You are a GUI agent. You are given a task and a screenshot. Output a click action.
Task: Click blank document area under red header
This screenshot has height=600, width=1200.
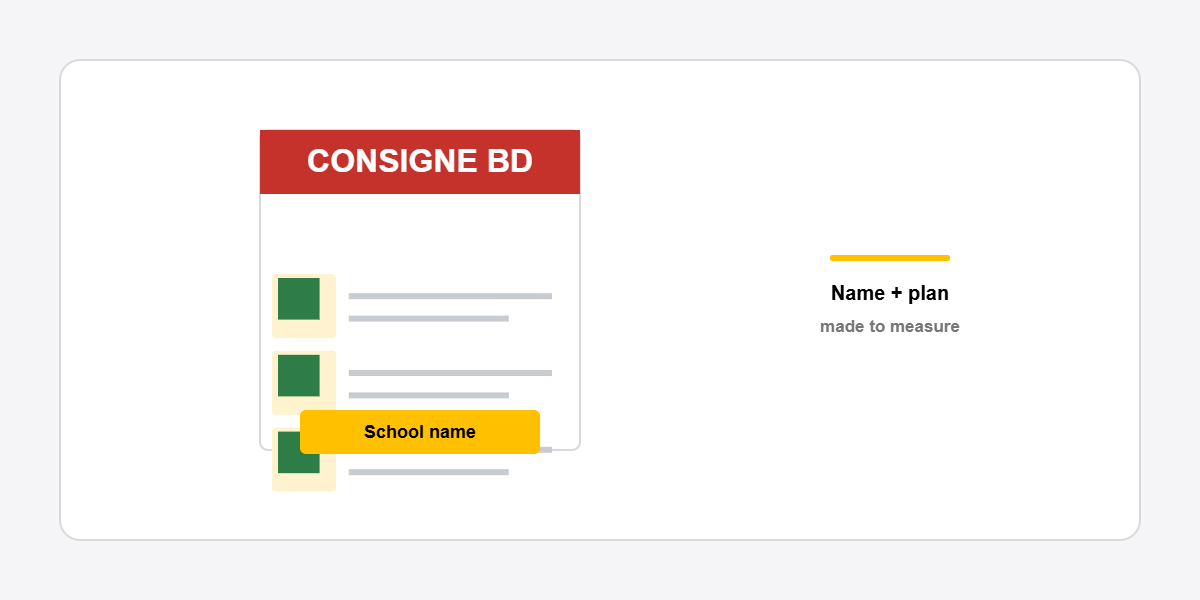420,232
